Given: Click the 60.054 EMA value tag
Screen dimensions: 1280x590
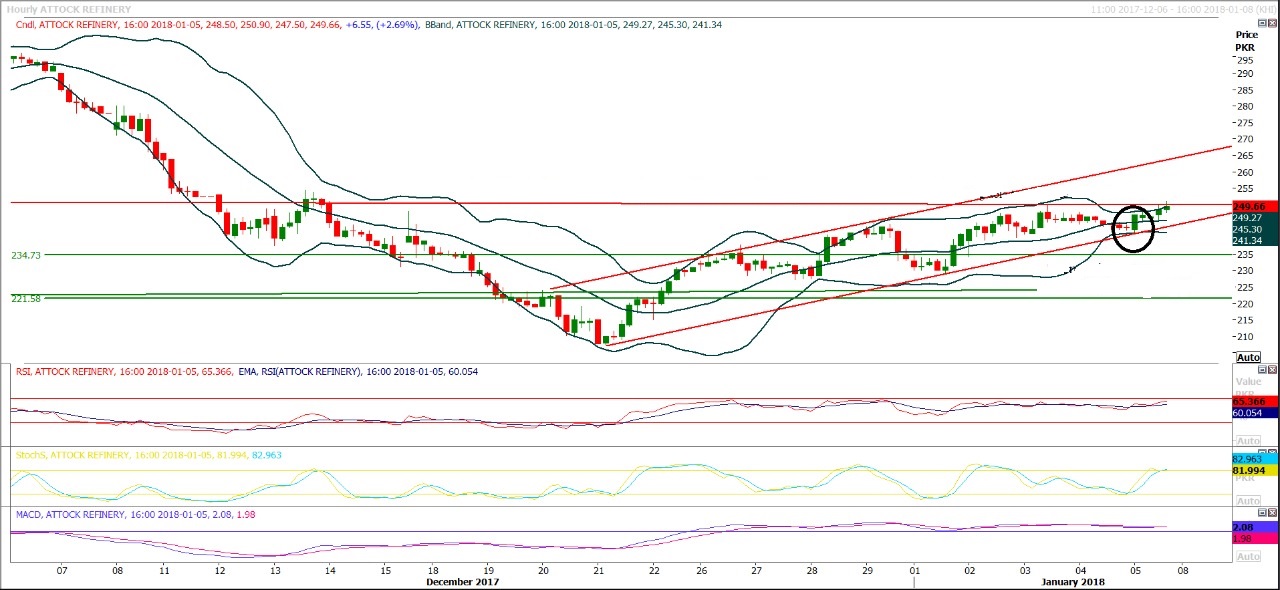Looking at the screenshot, I should coord(1255,413).
